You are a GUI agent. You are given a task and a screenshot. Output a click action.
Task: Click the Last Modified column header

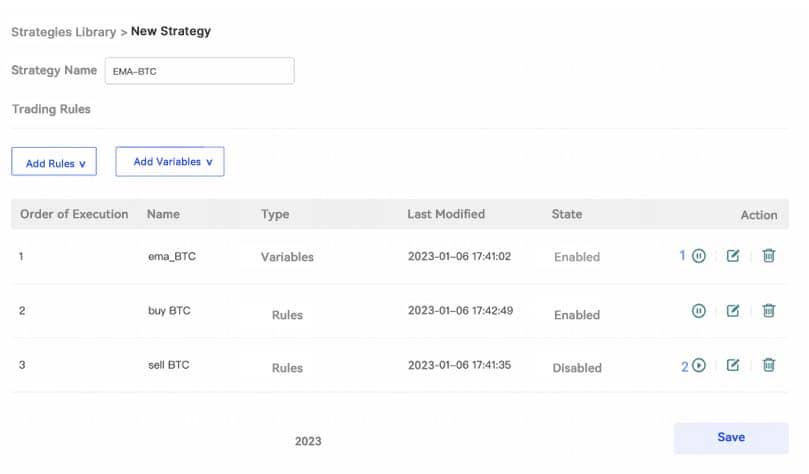point(446,214)
